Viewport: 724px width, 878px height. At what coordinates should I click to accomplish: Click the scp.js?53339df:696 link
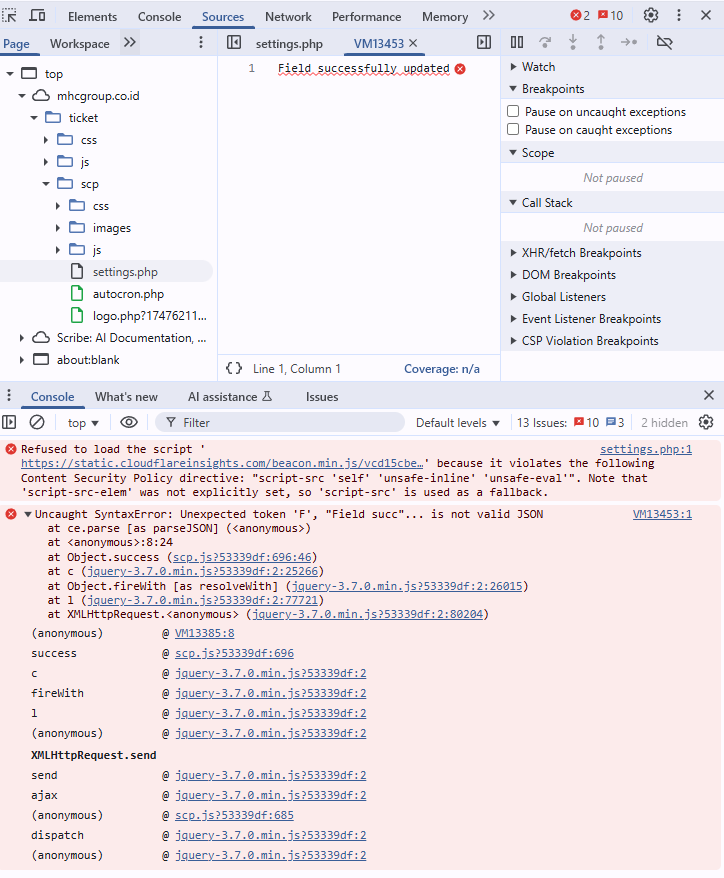coord(234,653)
